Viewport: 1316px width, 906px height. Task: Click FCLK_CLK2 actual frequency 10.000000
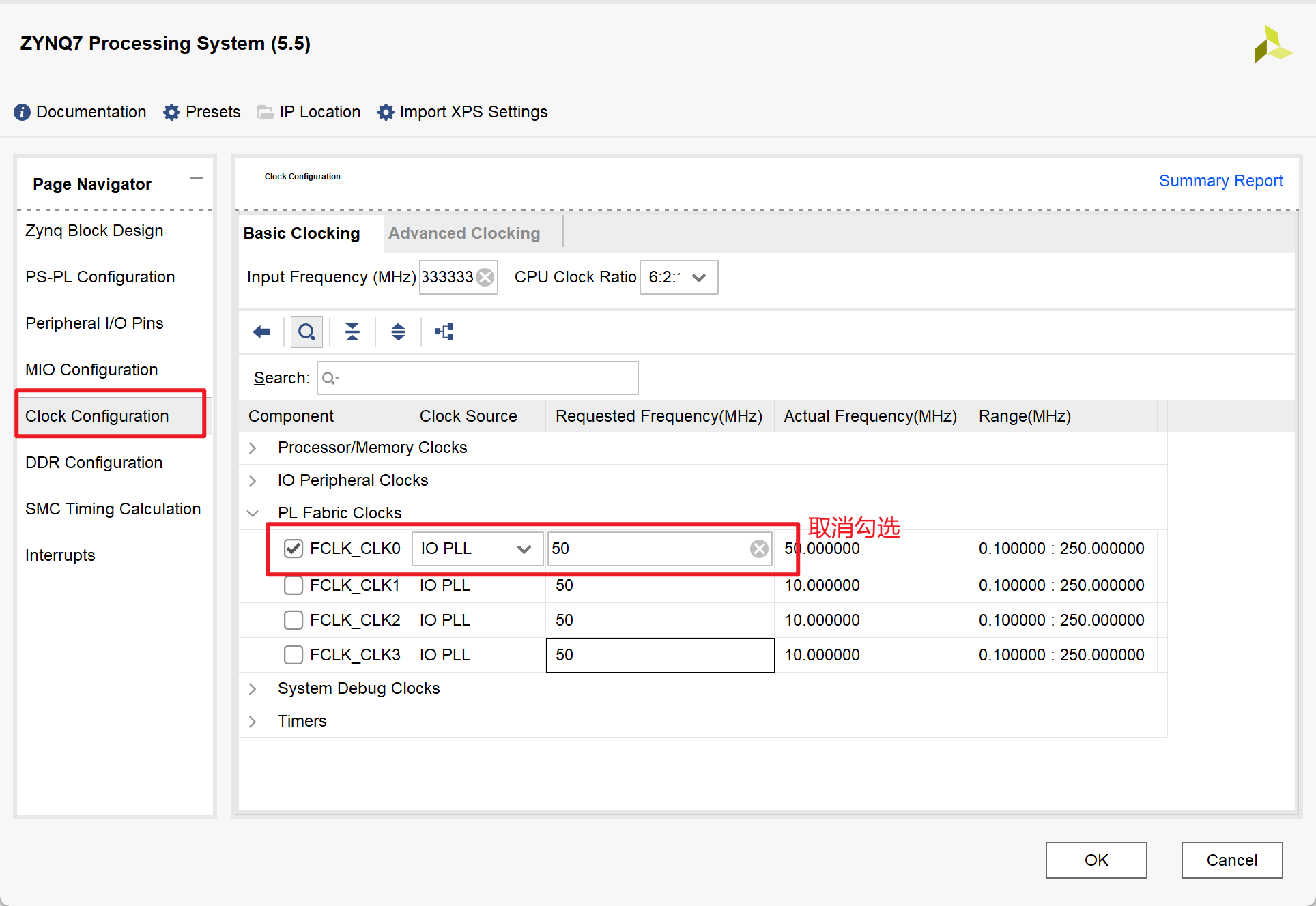(x=822, y=620)
